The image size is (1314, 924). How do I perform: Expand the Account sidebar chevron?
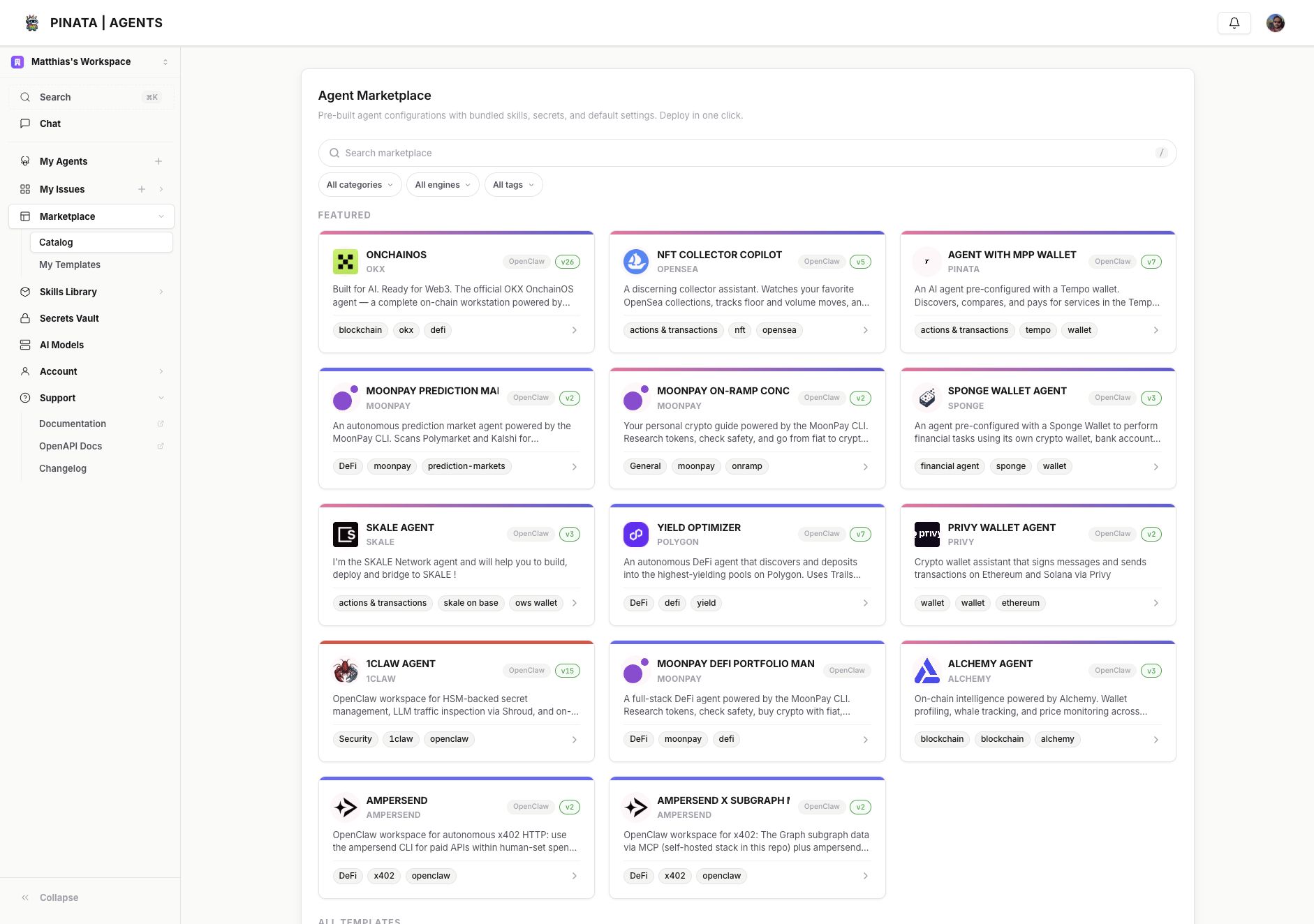pyautogui.click(x=161, y=371)
